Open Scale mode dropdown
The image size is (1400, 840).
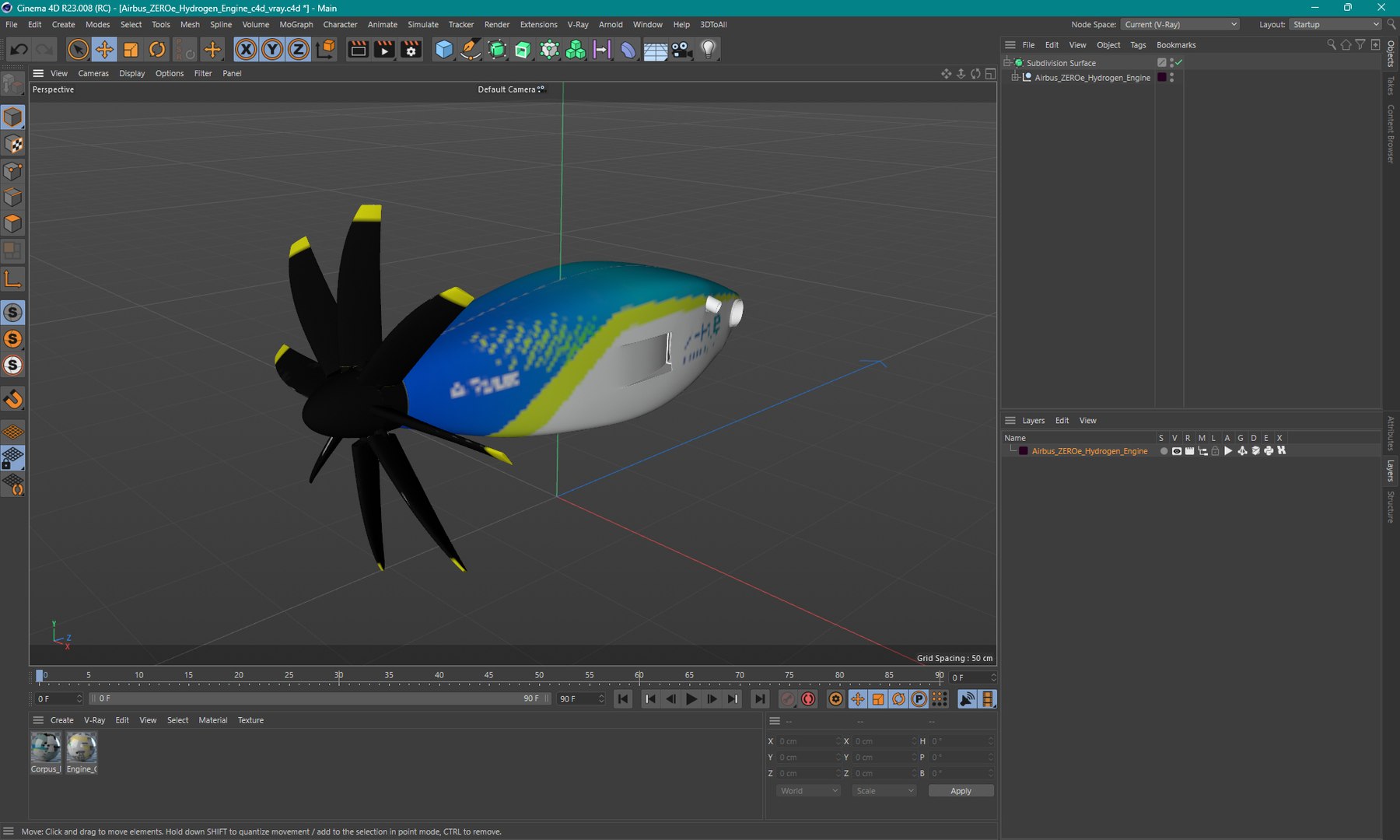[884, 791]
